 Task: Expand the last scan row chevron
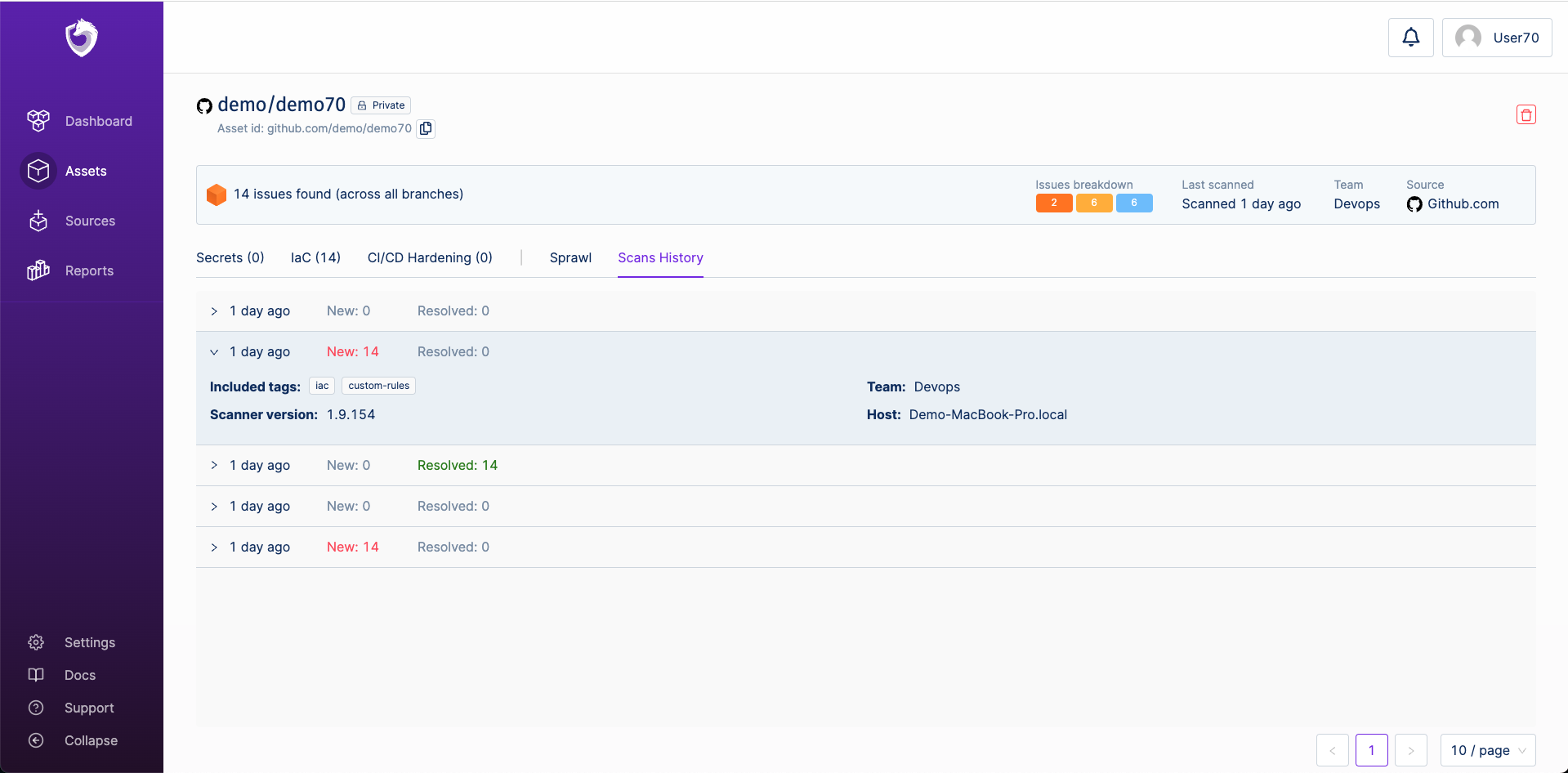coord(214,547)
